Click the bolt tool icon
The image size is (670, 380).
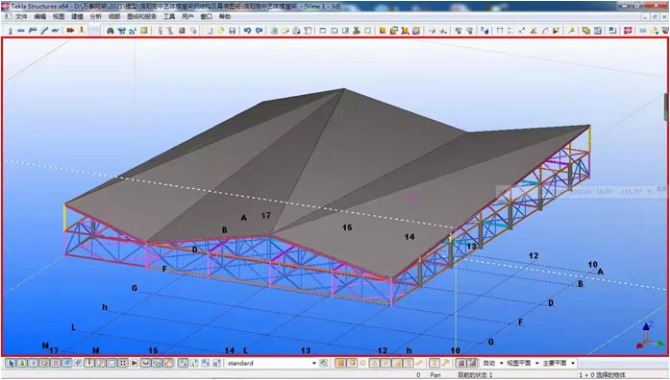tap(71, 31)
